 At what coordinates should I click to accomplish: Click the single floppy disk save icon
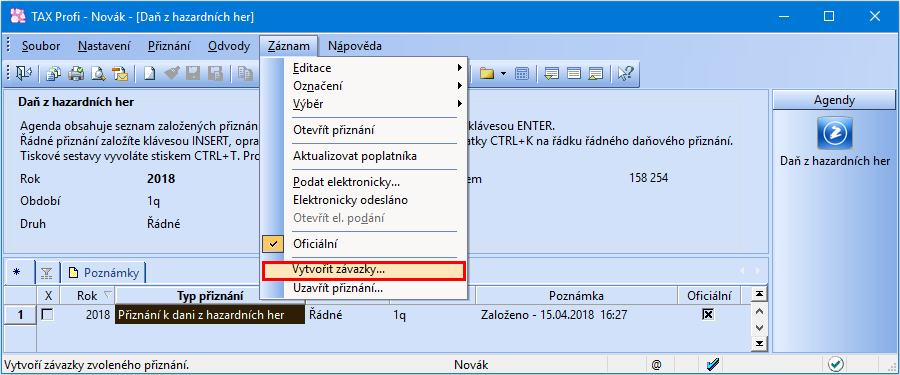coord(193,74)
